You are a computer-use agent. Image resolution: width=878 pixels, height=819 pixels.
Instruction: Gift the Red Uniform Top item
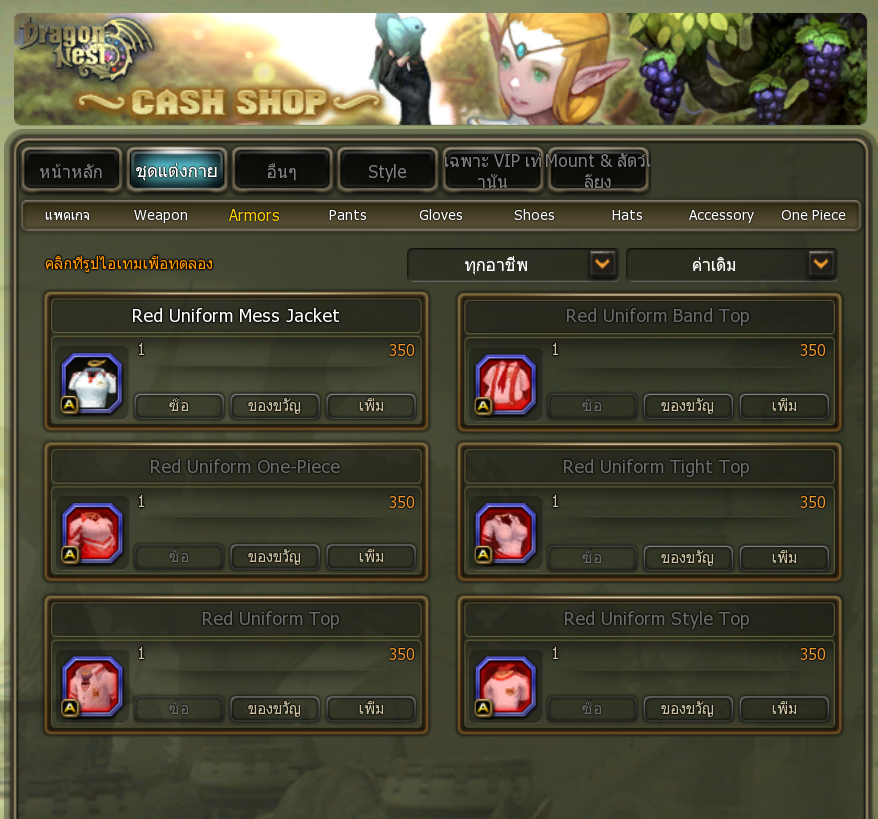pos(275,709)
